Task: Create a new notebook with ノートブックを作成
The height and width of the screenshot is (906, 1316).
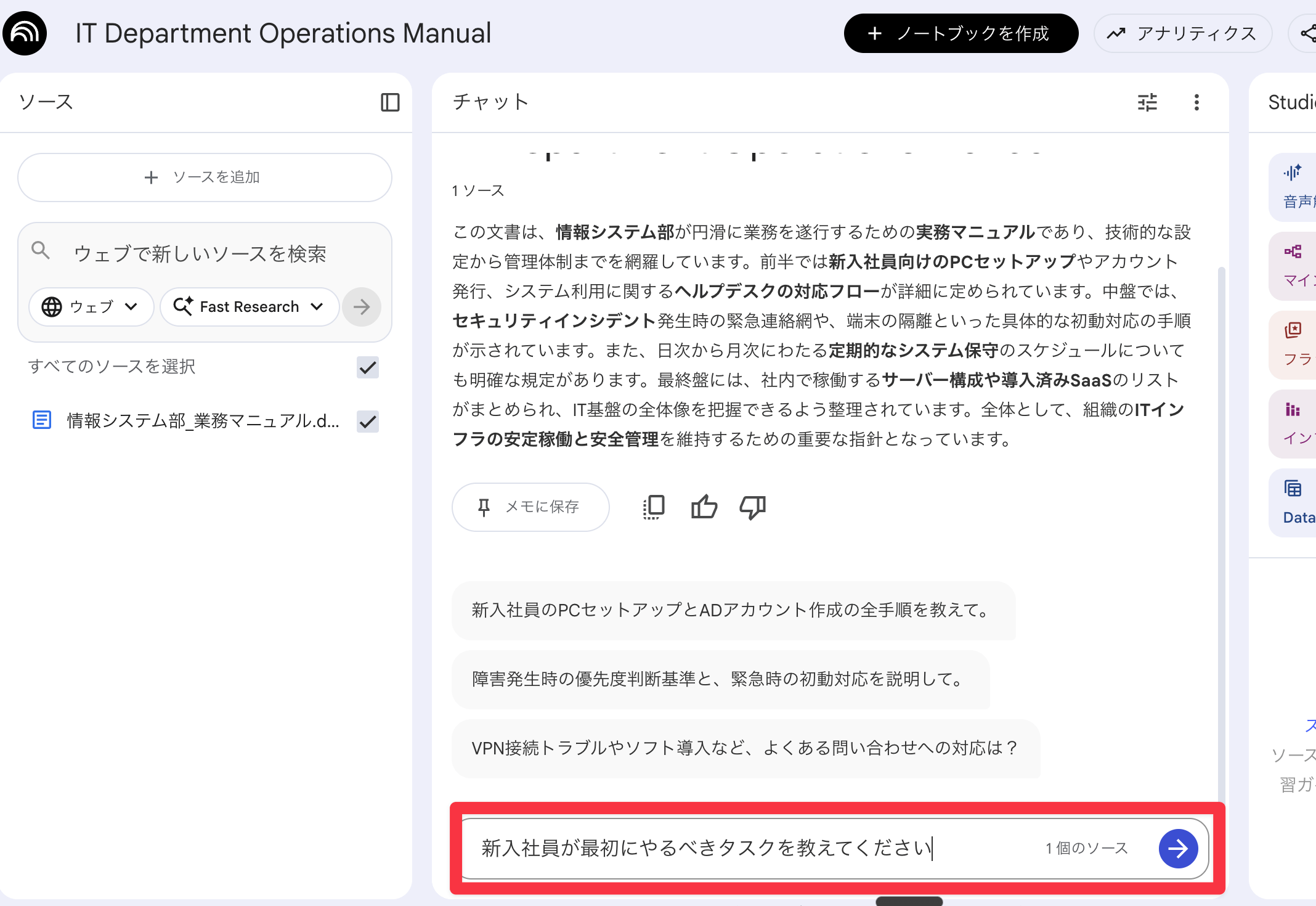Action: tap(961, 33)
